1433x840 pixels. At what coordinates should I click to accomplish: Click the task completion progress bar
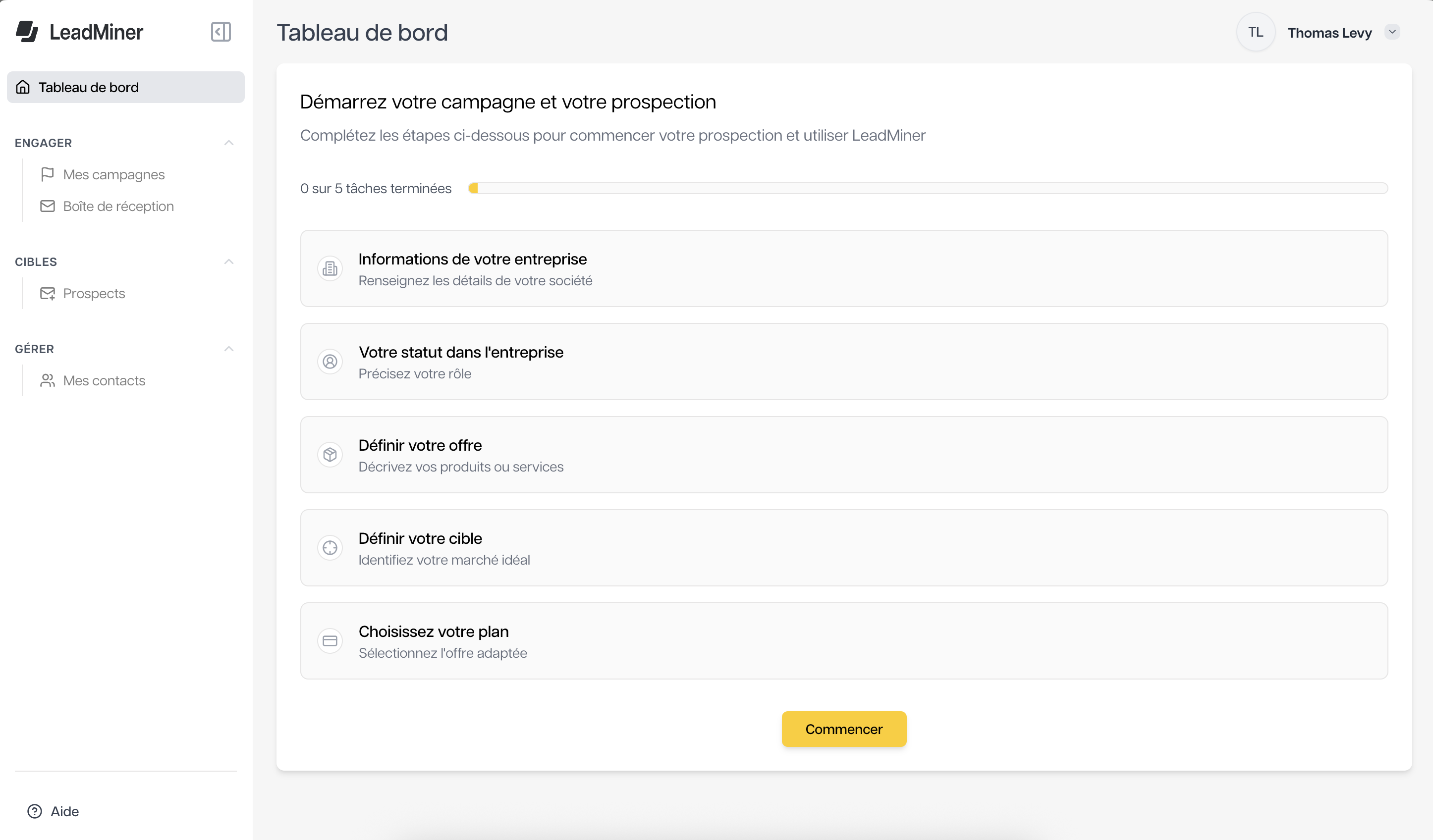point(928,188)
